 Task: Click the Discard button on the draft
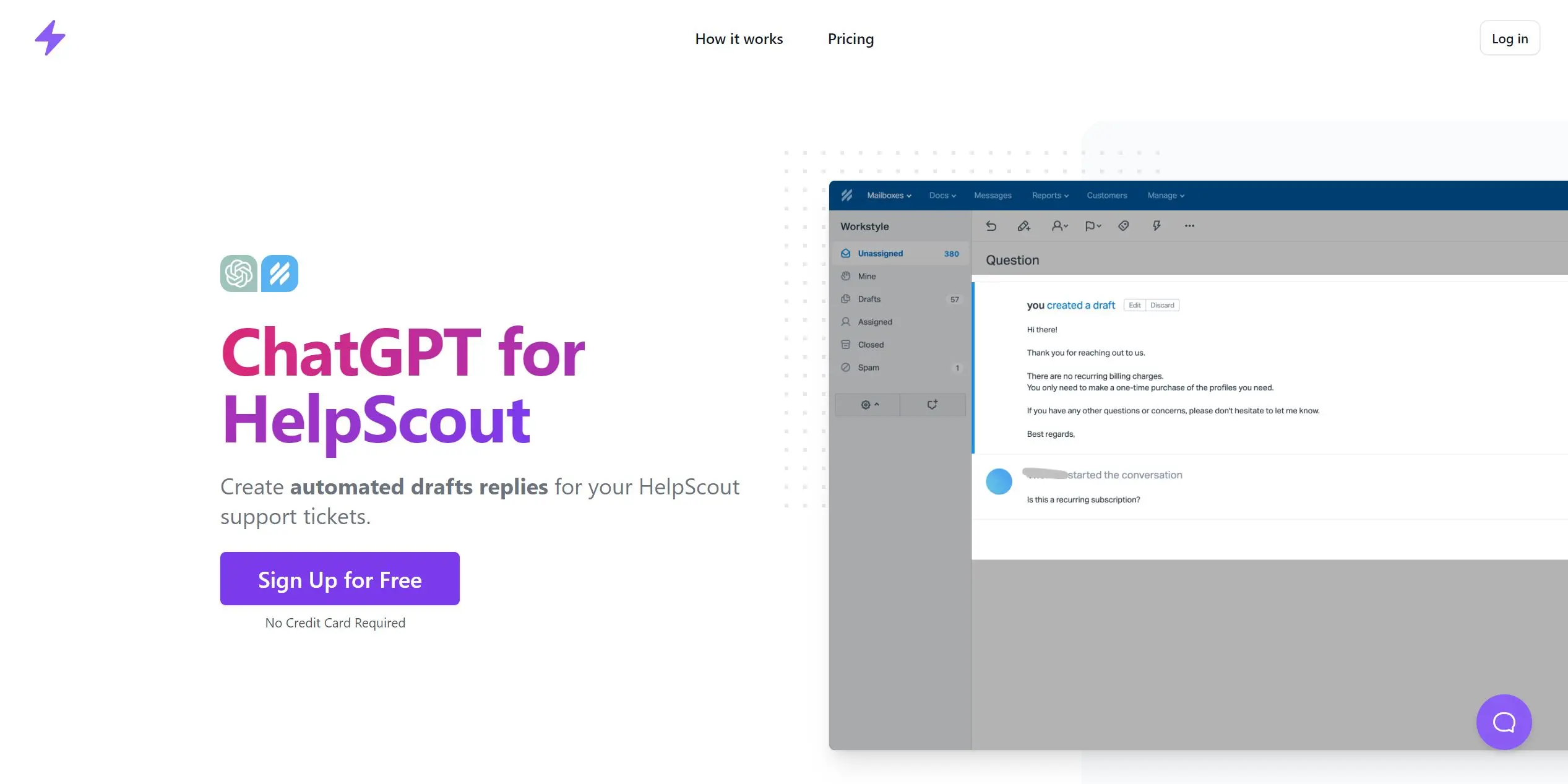coord(1162,305)
